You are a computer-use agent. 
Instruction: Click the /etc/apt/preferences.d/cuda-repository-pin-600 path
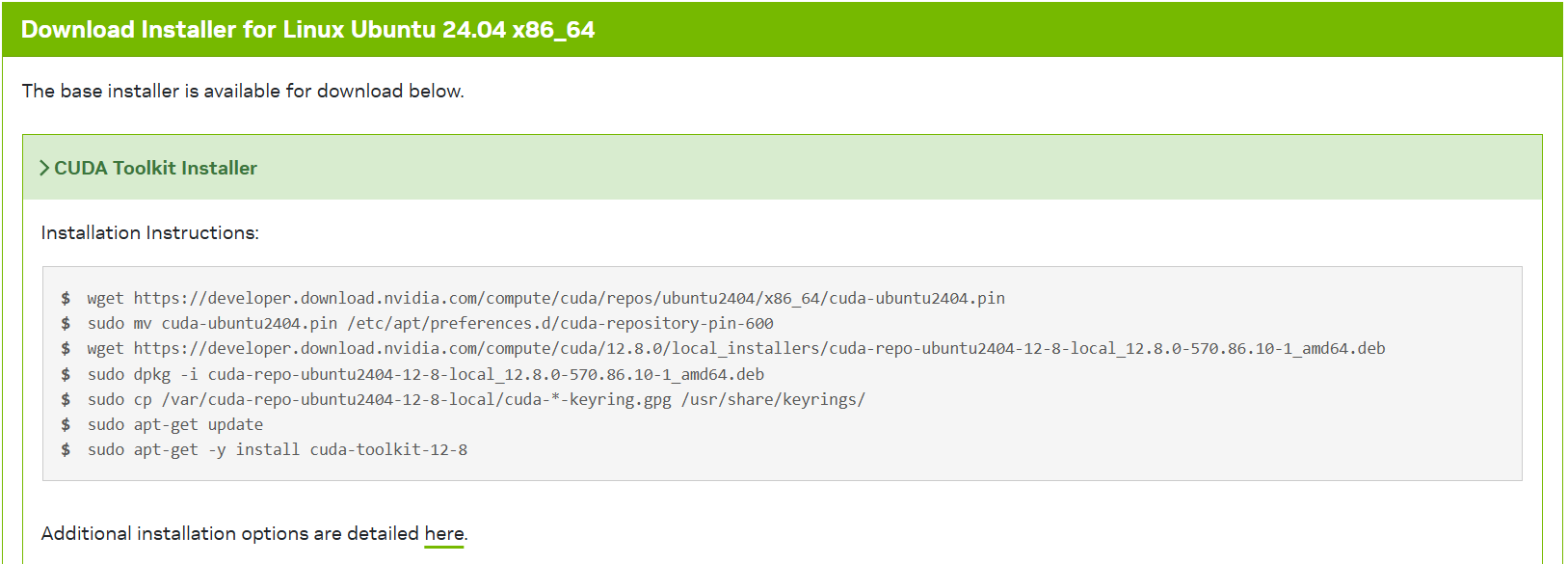tap(560, 323)
